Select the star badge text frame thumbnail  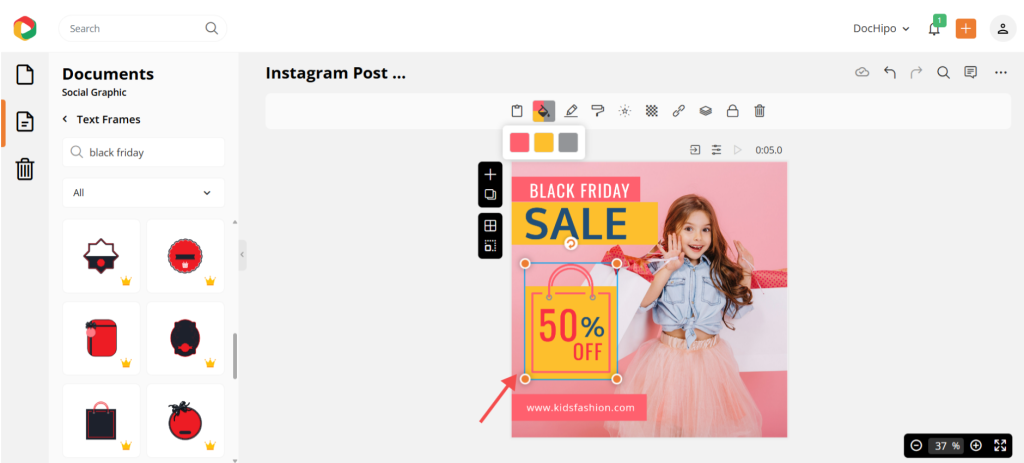coord(101,256)
